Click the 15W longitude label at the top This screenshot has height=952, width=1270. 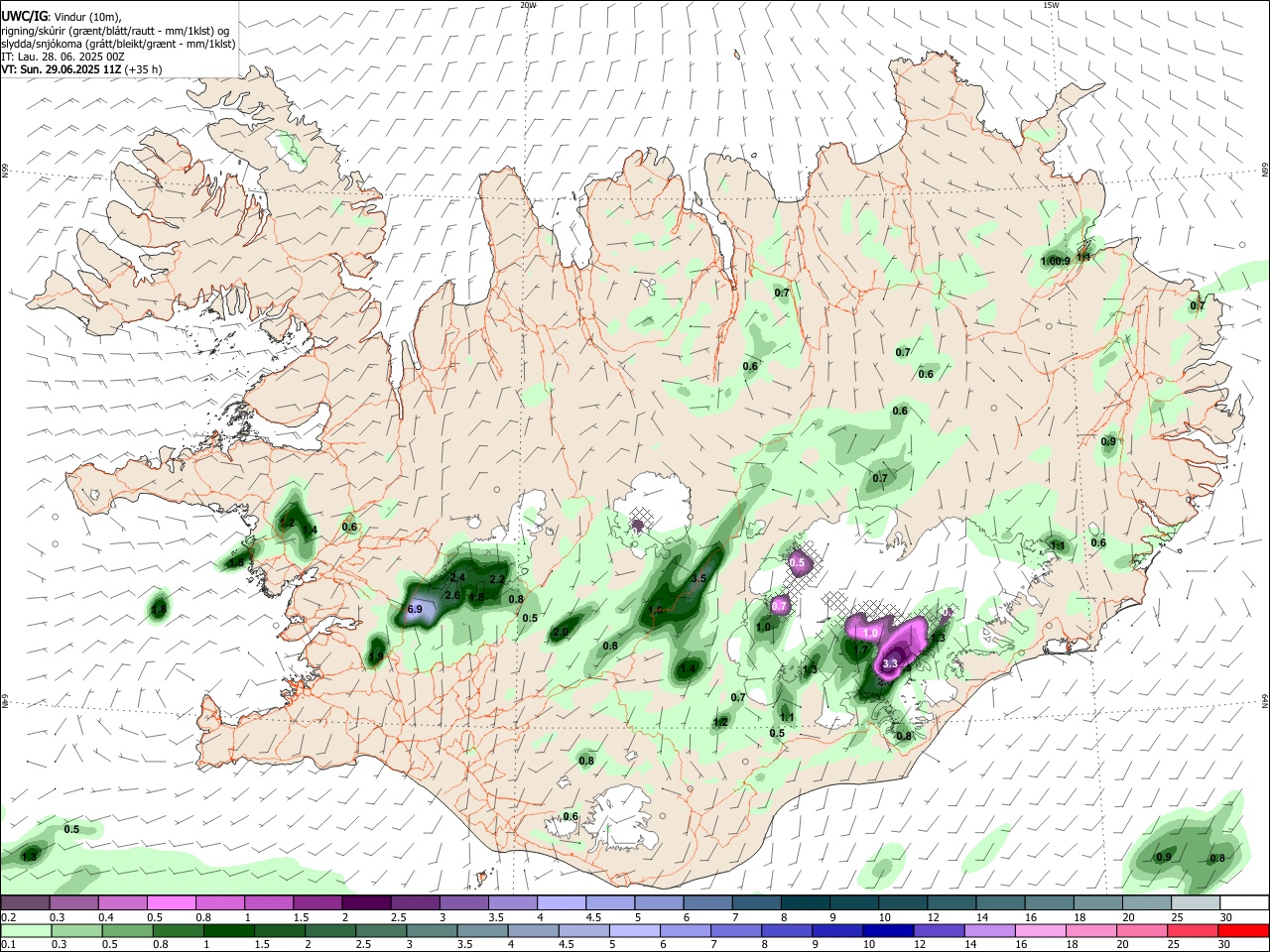pyautogui.click(x=1051, y=5)
